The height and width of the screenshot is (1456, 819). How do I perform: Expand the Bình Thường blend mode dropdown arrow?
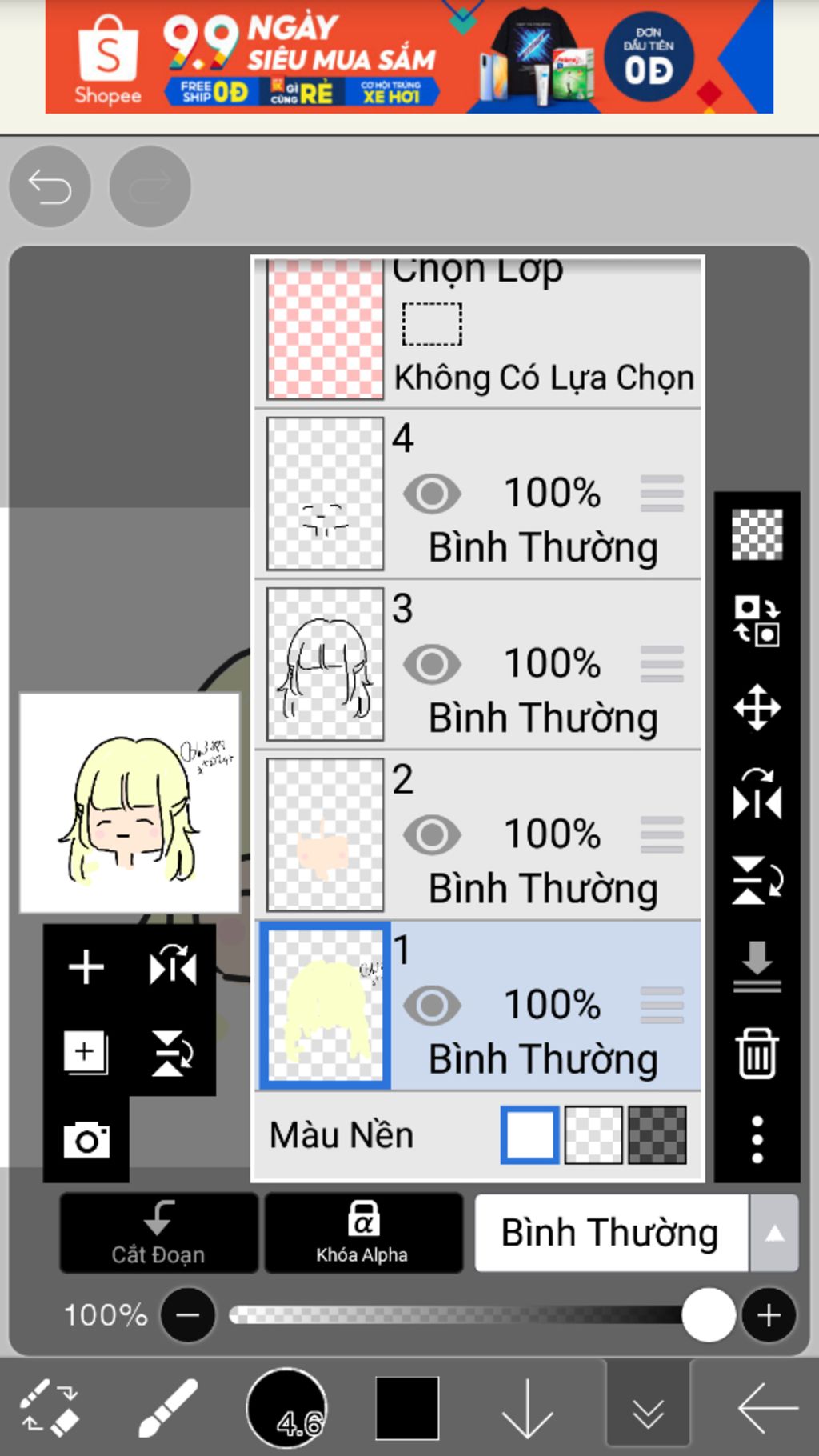pyautogui.click(x=773, y=1233)
